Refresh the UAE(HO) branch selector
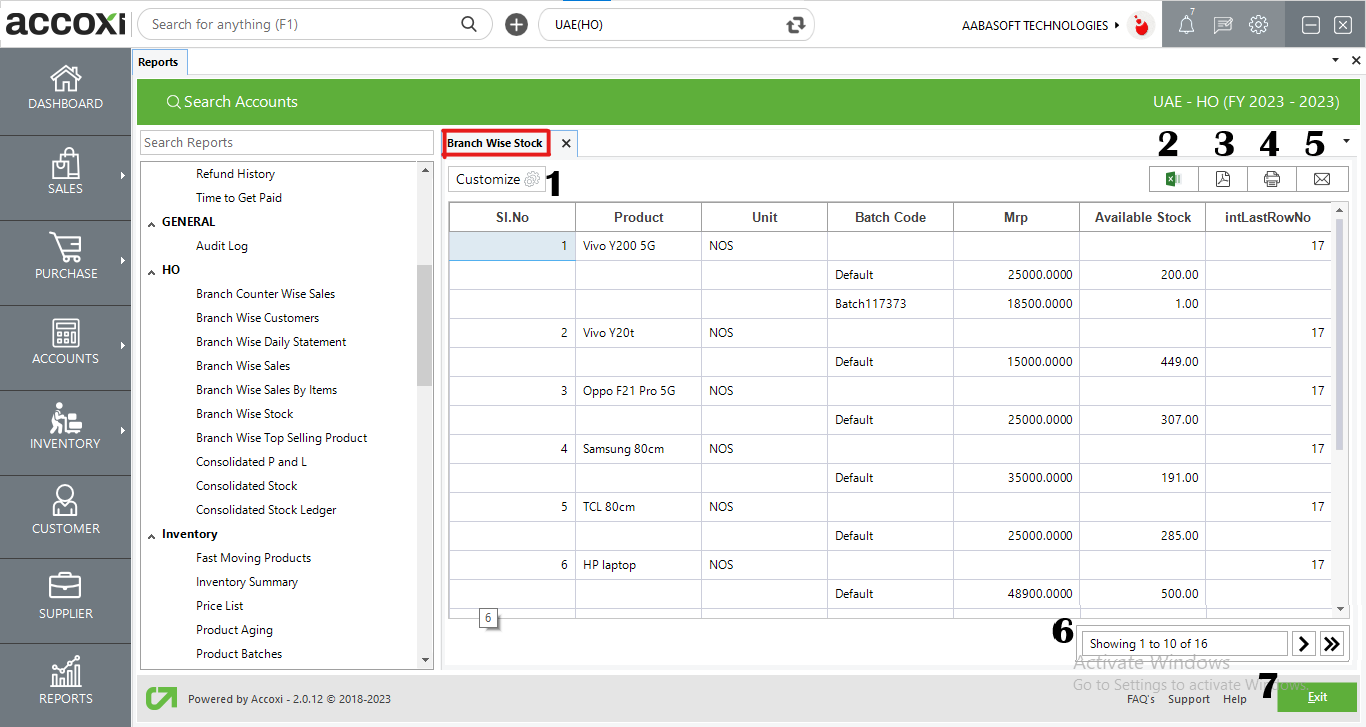Viewport: 1366px width, 727px height. [796, 25]
